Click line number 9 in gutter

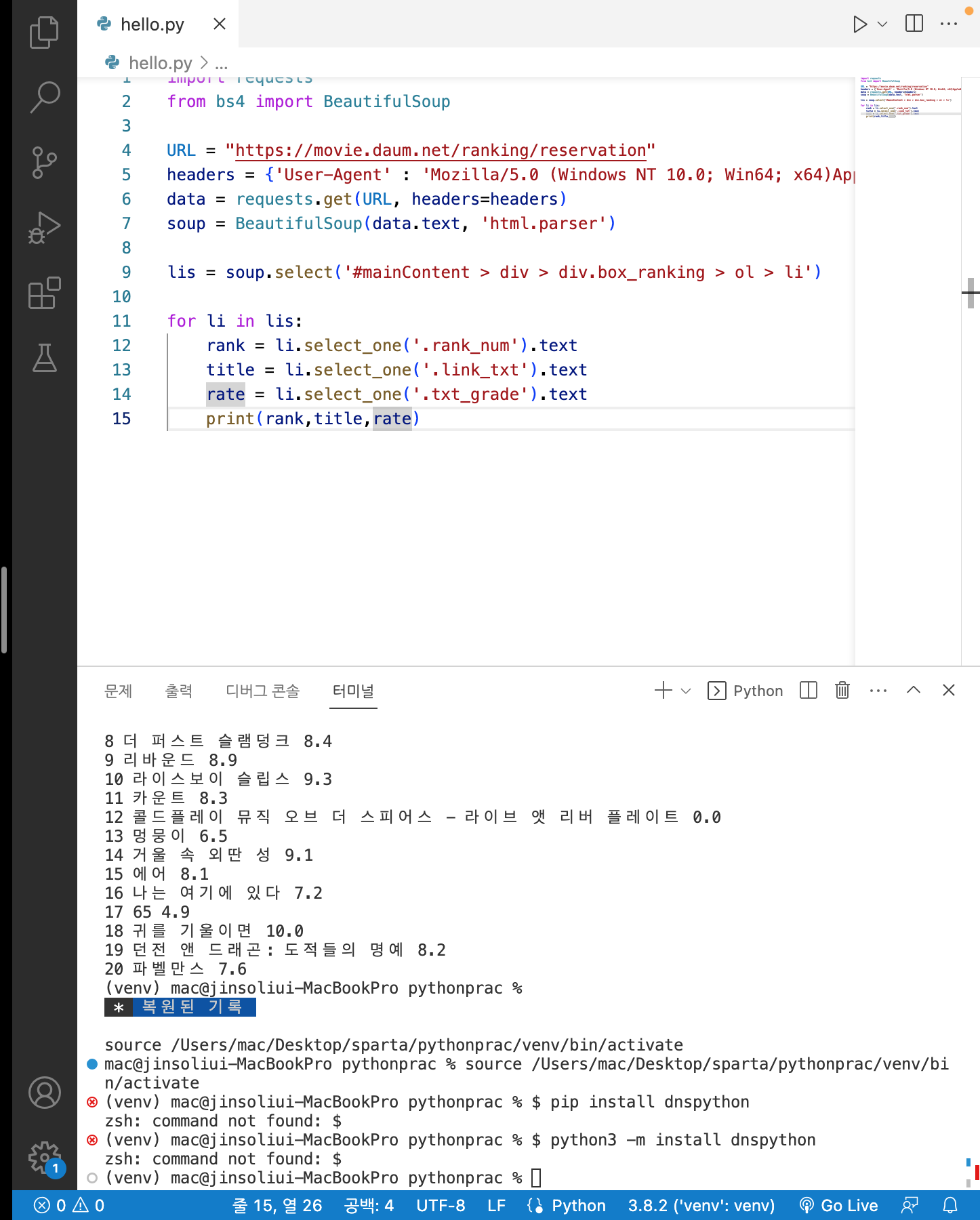point(126,272)
